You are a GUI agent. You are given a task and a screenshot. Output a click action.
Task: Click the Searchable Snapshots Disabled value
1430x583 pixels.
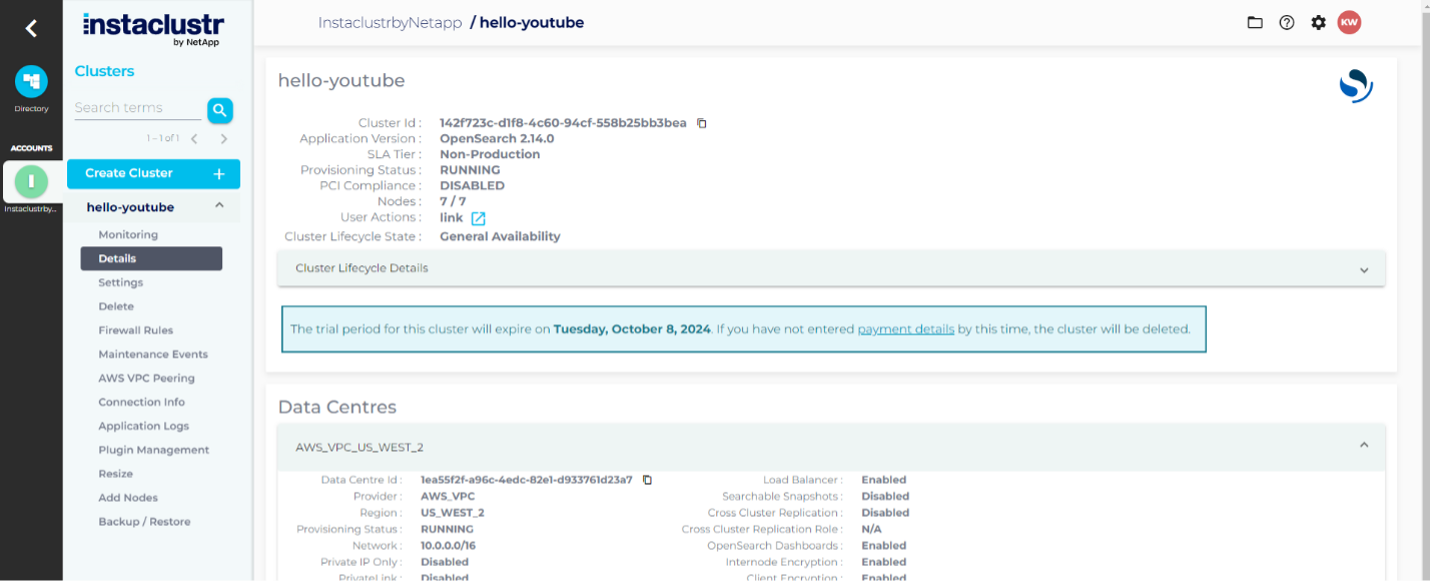(x=886, y=496)
